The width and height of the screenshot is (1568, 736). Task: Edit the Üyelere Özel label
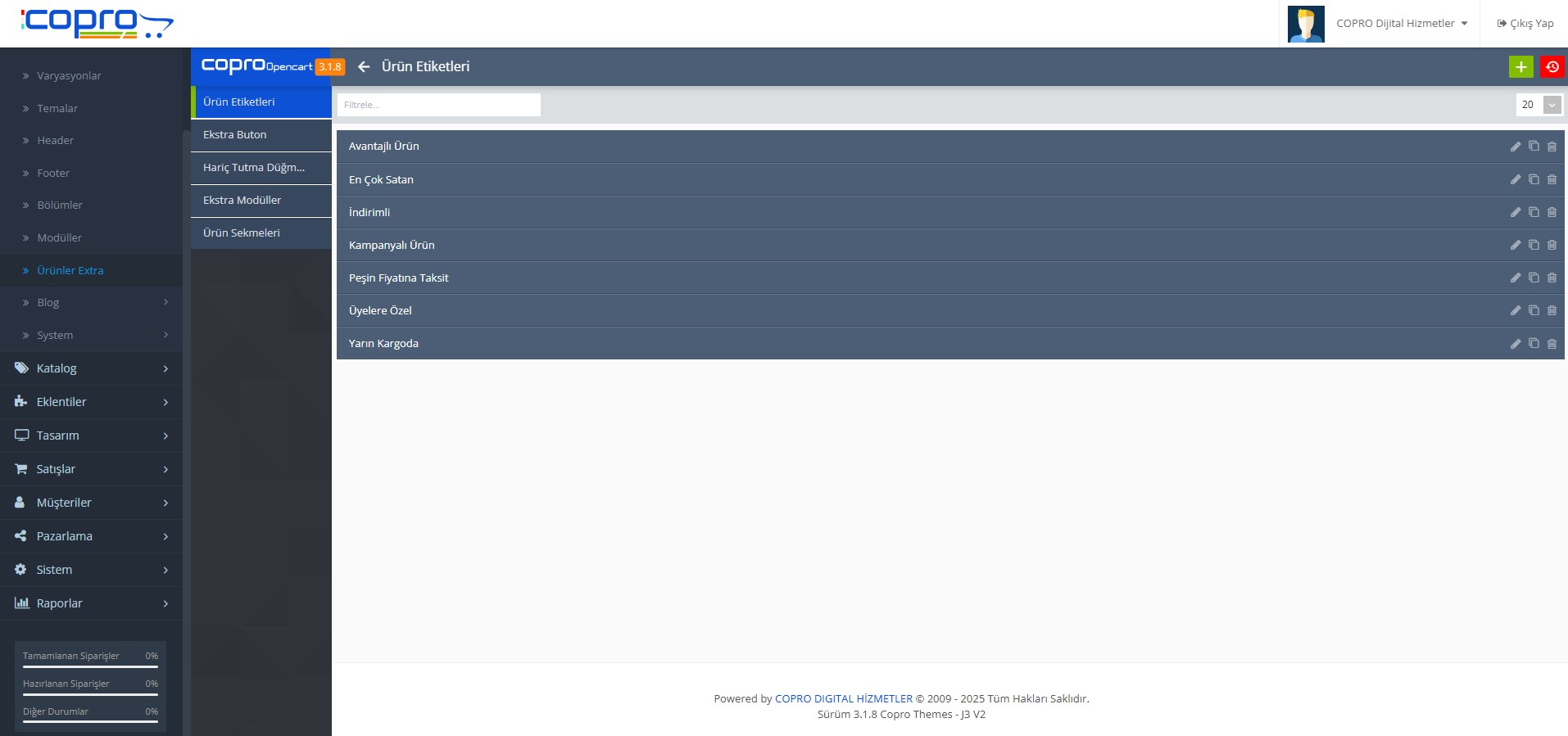pyautogui.click(x=1515, y=311)
